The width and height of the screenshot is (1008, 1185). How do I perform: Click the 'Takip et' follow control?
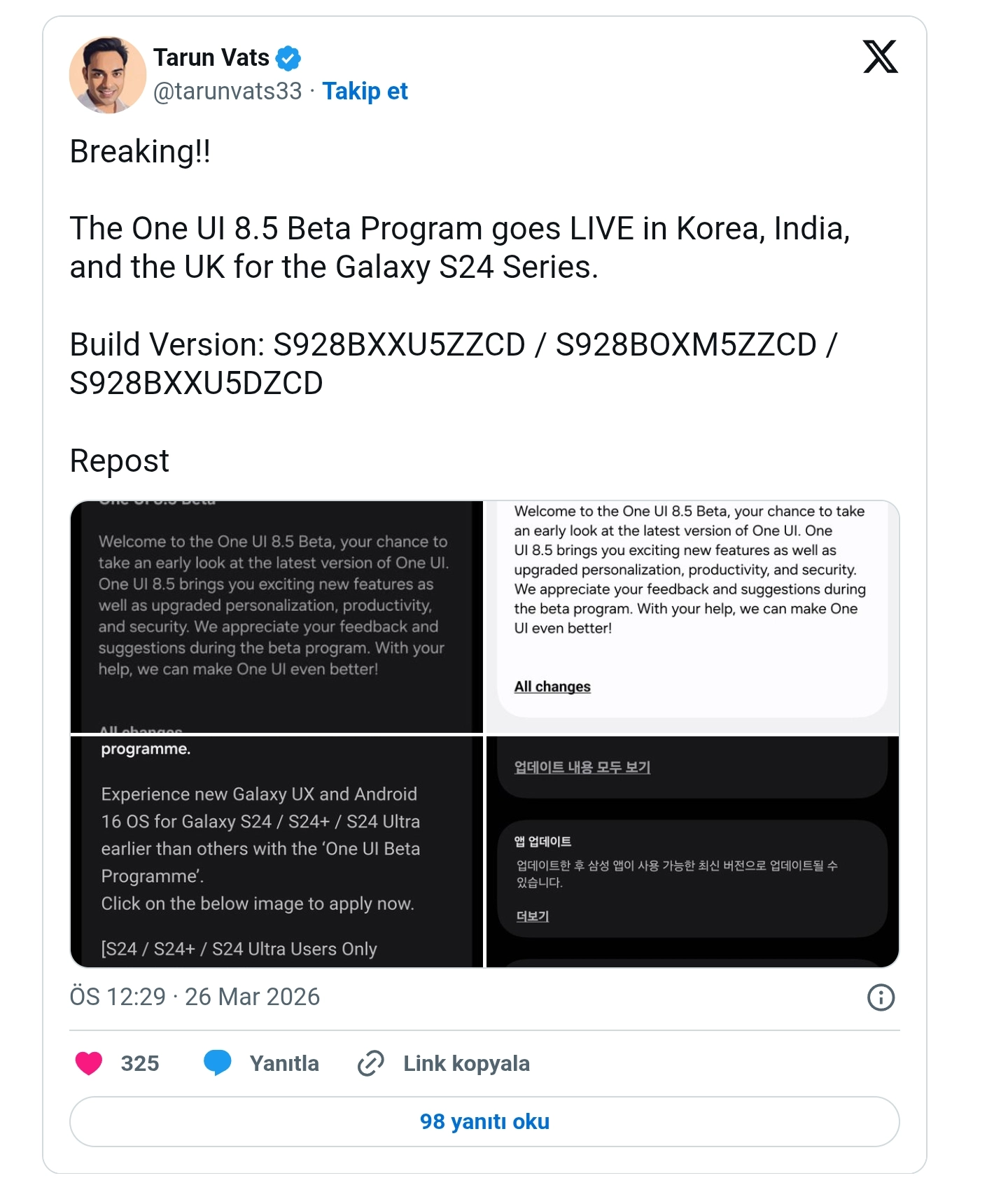pyautogui.click(x=365, y=91)
